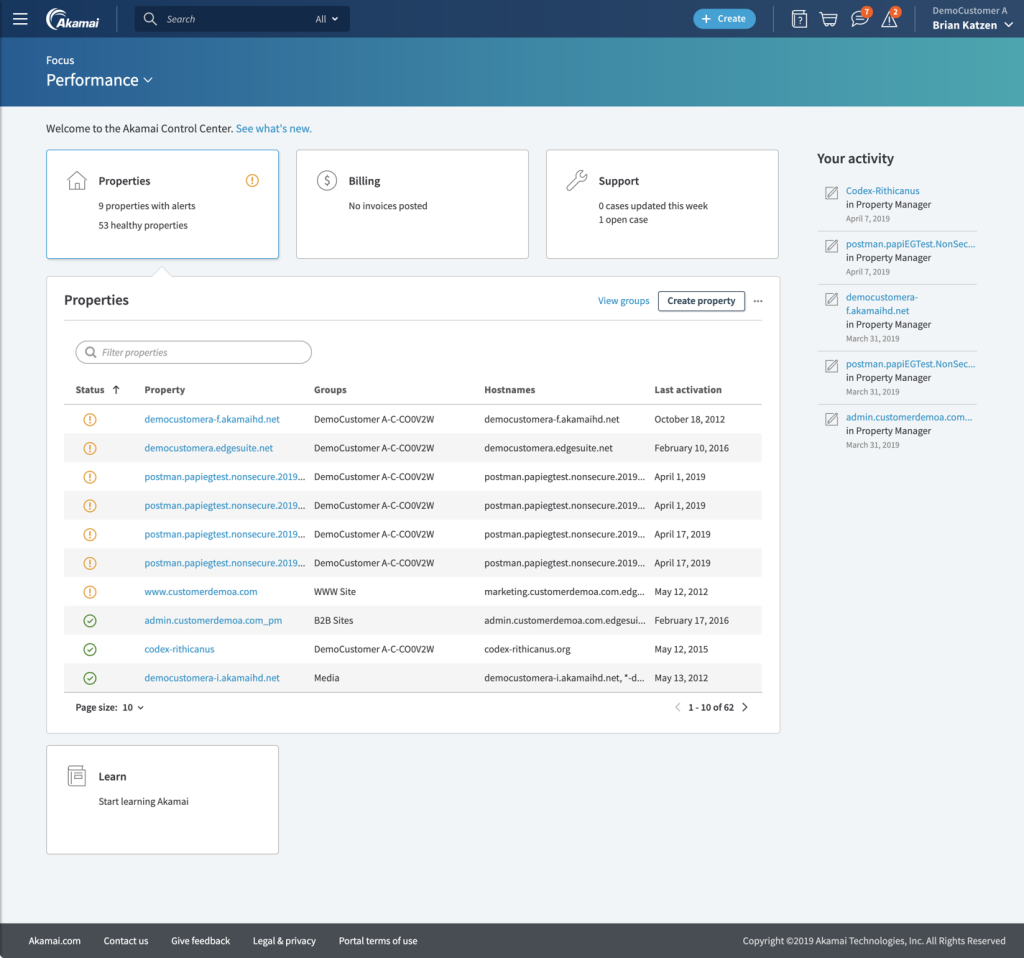
Task: Open the help documentation icon
Action: 799,19
